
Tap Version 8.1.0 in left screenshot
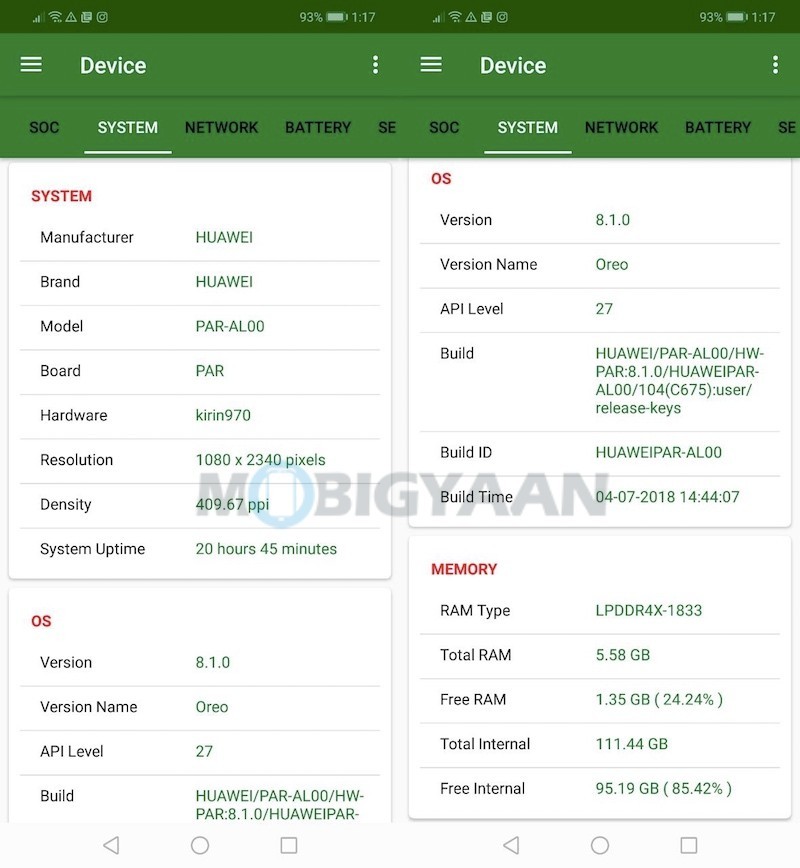pyautogui.click(x=213, y=662)
